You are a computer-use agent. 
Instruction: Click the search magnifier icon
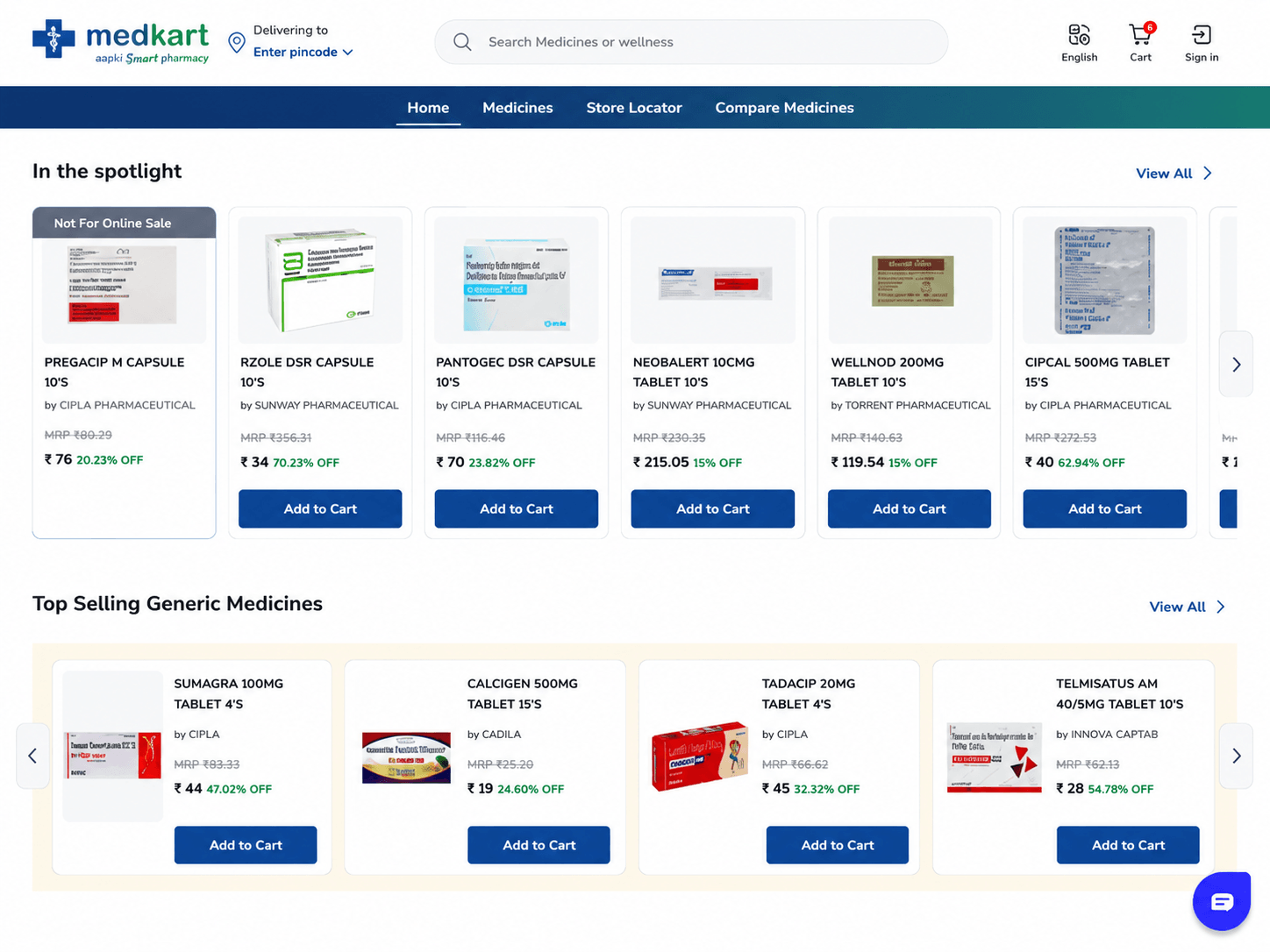point(462,42)
